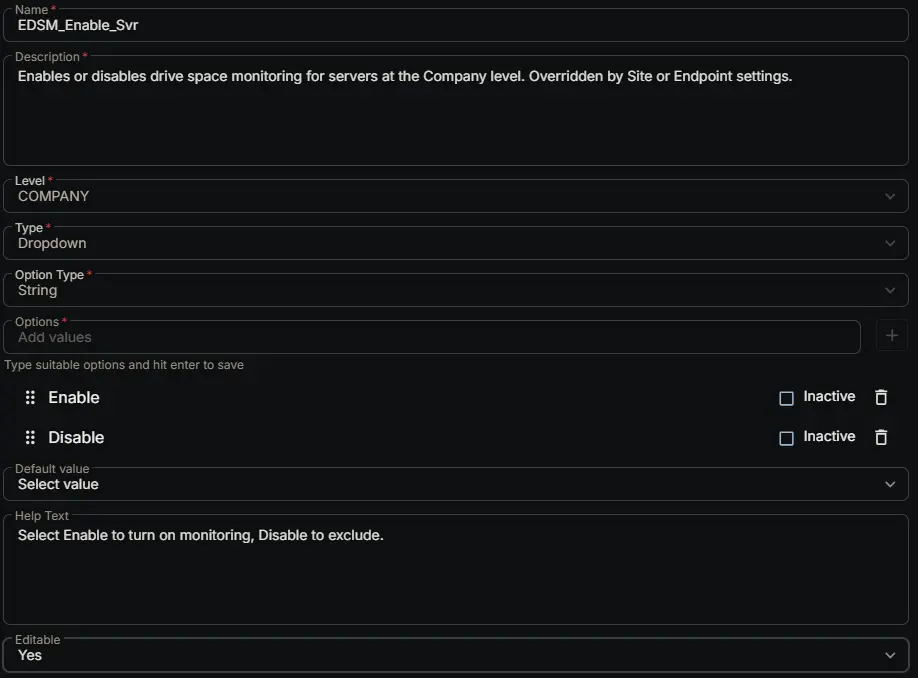Select the Disable option label
The width and height of the screenshot is (918, 678).
pyautogui.click(x=76, y=437)
